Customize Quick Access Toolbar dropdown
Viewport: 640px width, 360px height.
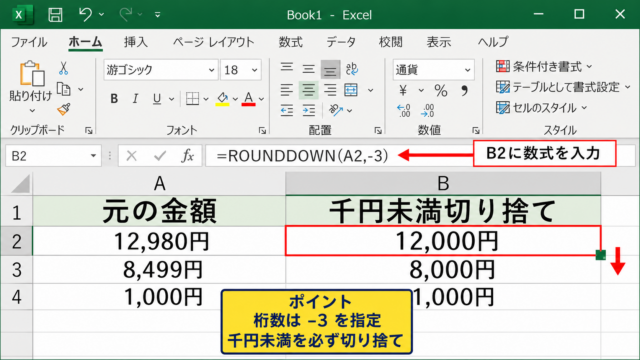[158, 15]
